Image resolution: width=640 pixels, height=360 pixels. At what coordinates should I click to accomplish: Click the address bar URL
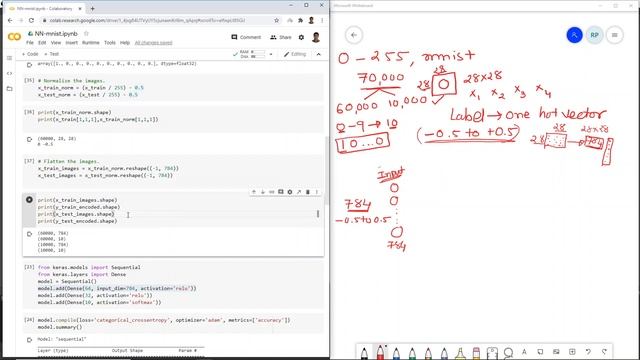147,20
